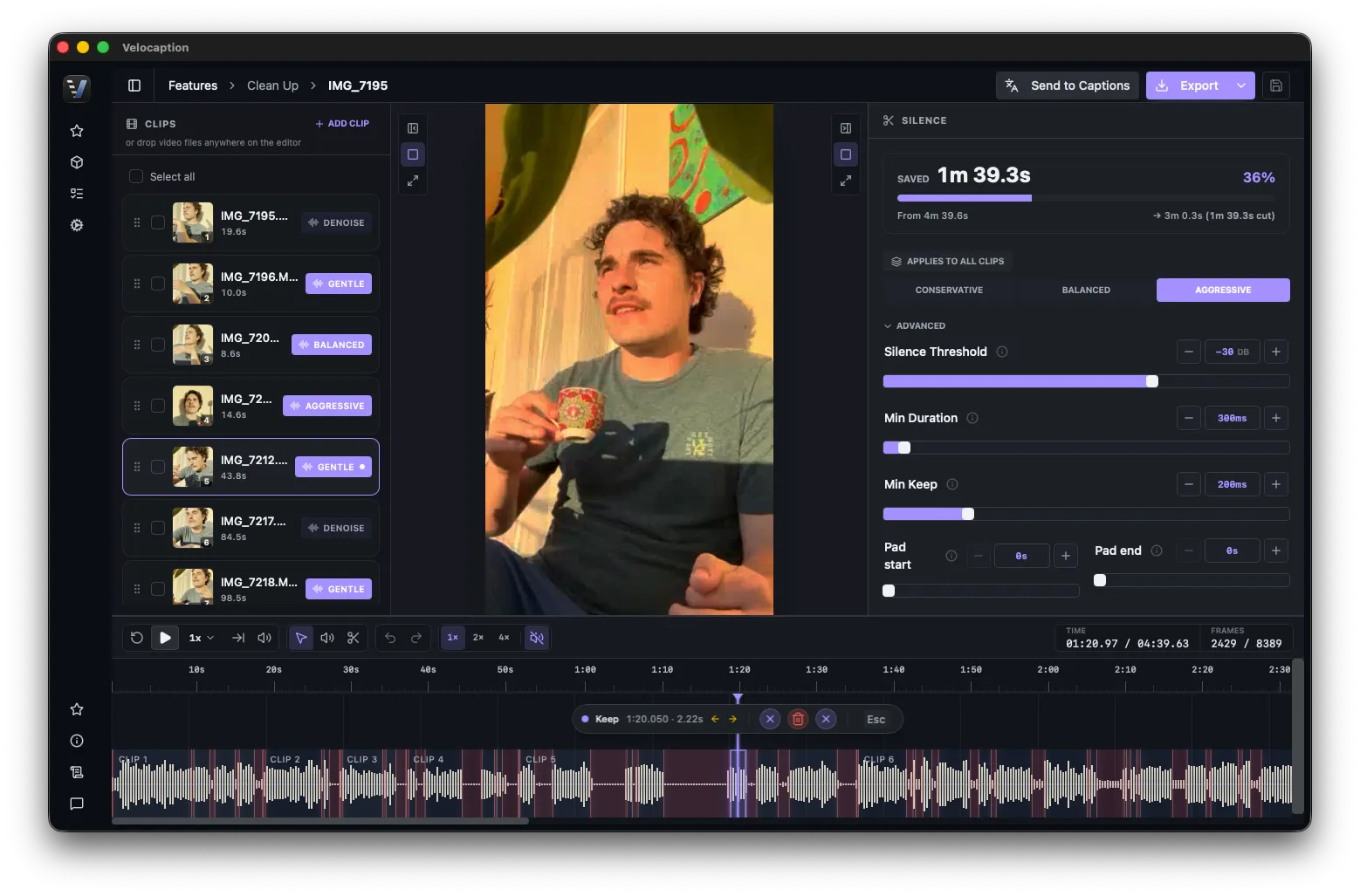Click Add Clip
Image resolution: width=1360 pixels, height=896 pixels.
click(x=342, y=124)
